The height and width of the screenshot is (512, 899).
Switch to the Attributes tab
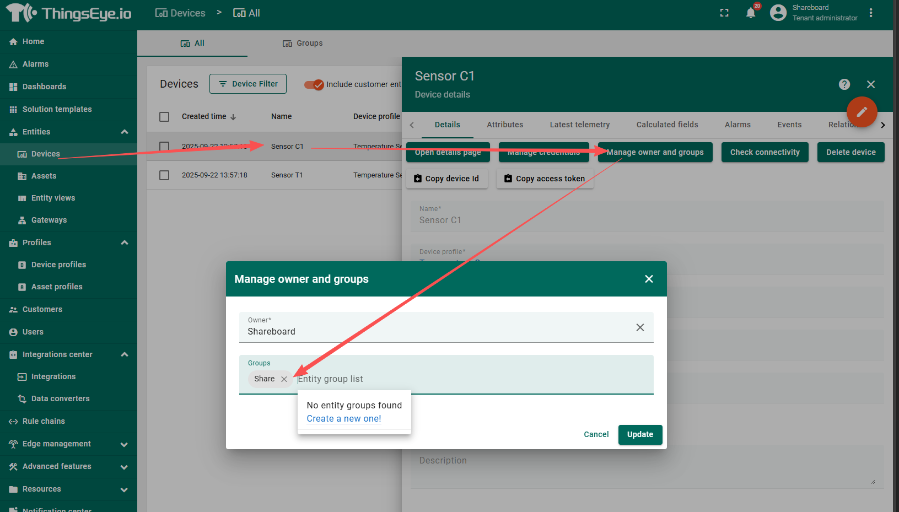click(x=505, y=125)
